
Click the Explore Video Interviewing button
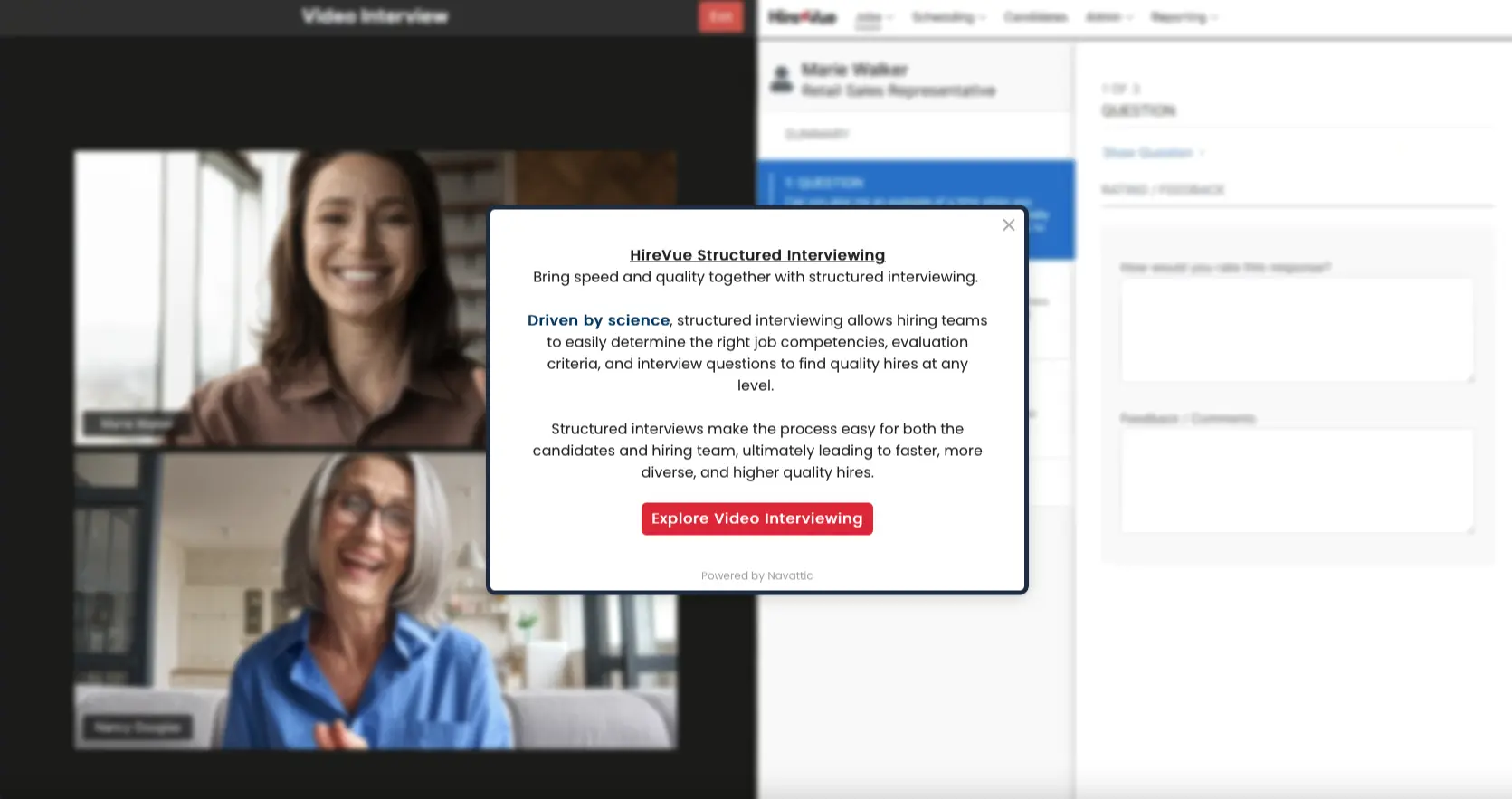coord(756,518)
